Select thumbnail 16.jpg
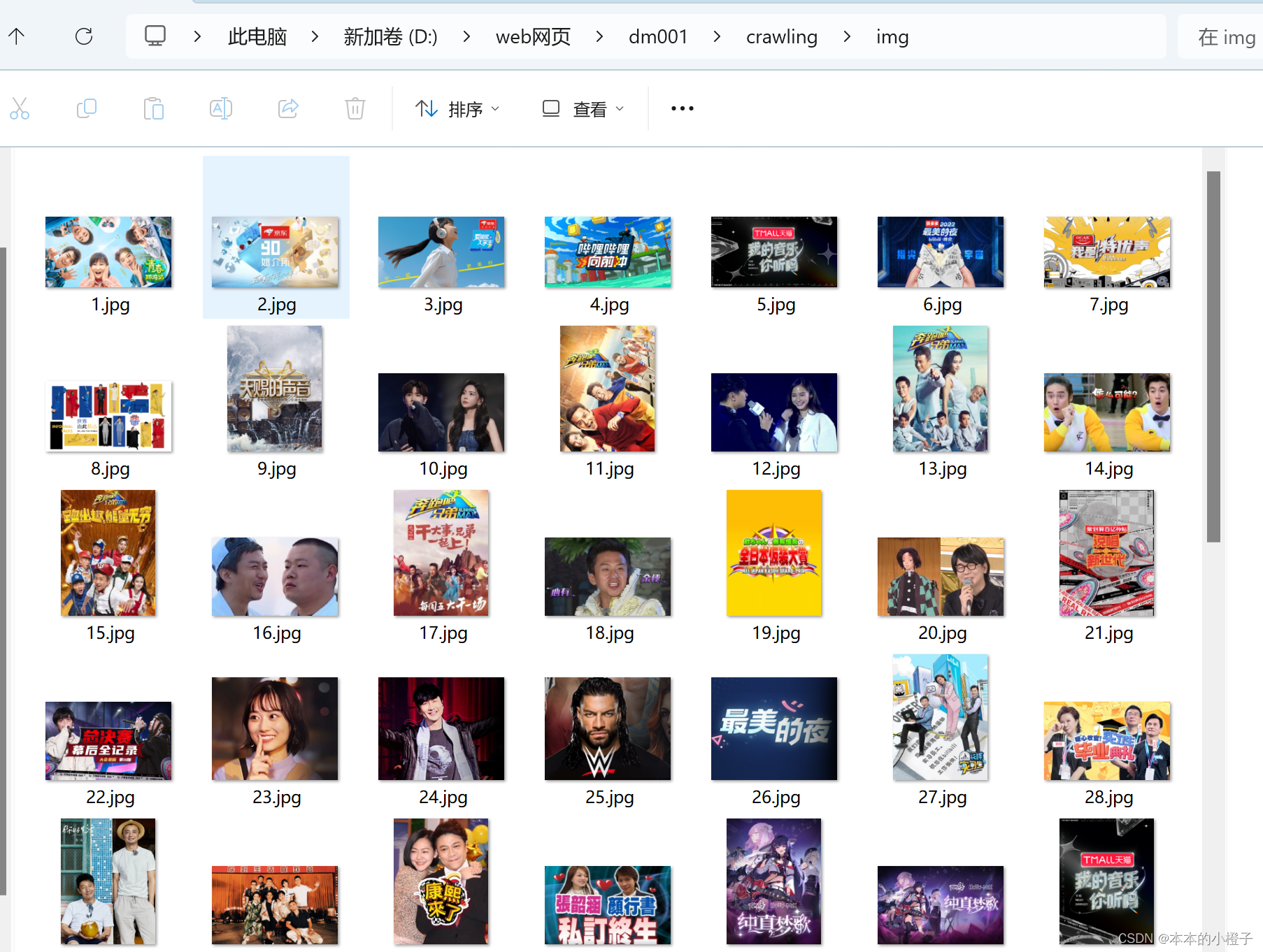Image resolution: width=1263 pixels, height=952 pixels. point(275,577)
